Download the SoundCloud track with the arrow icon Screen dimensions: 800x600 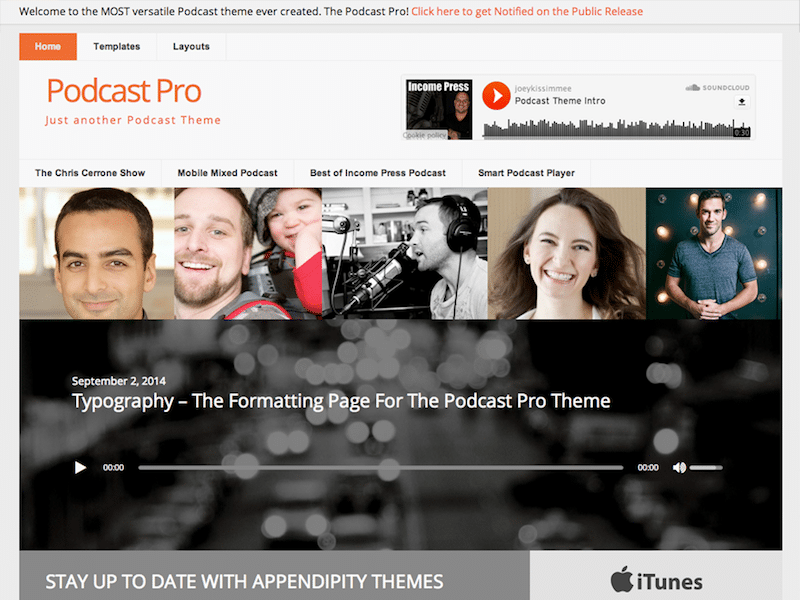click(x=742, y=102)
